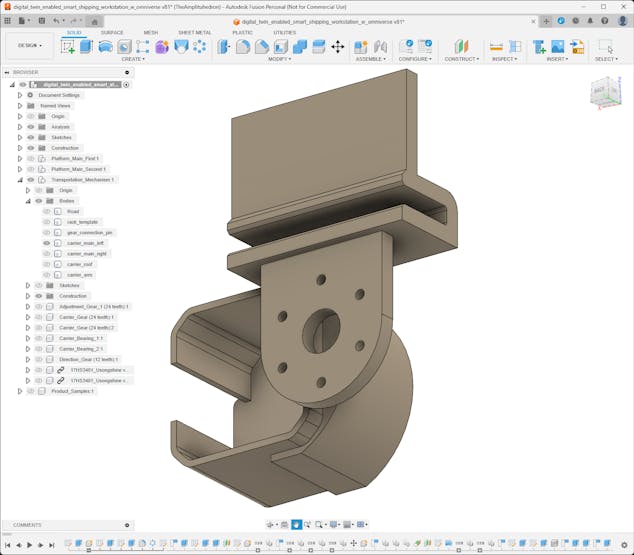The height and width of the screenshot is (555, 634).
Task: Switch to the SURFACE tab
Action: [112, 32]
